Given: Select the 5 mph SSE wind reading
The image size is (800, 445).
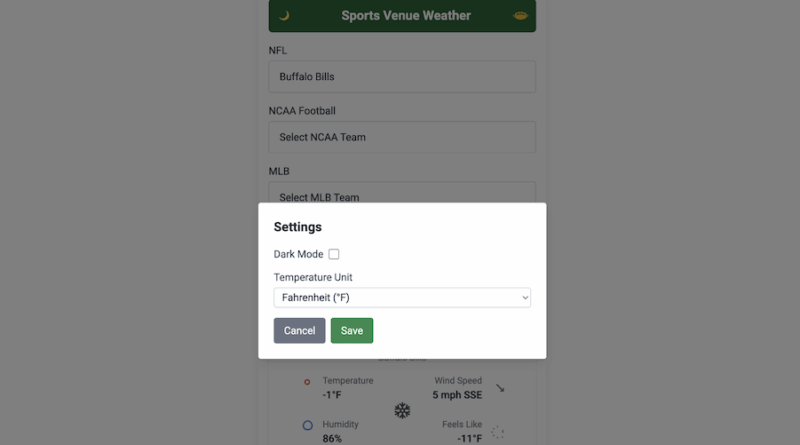Looking at the screenshot, I should click(x=457, y=395).
